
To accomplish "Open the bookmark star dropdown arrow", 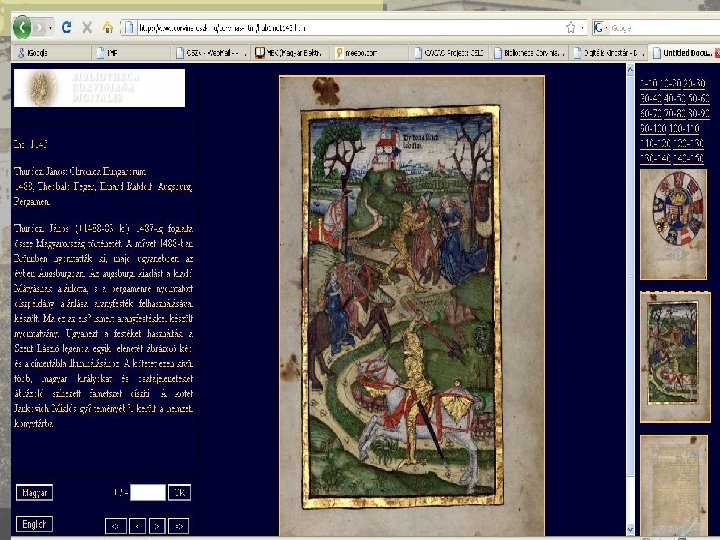I will click(582, 28).
